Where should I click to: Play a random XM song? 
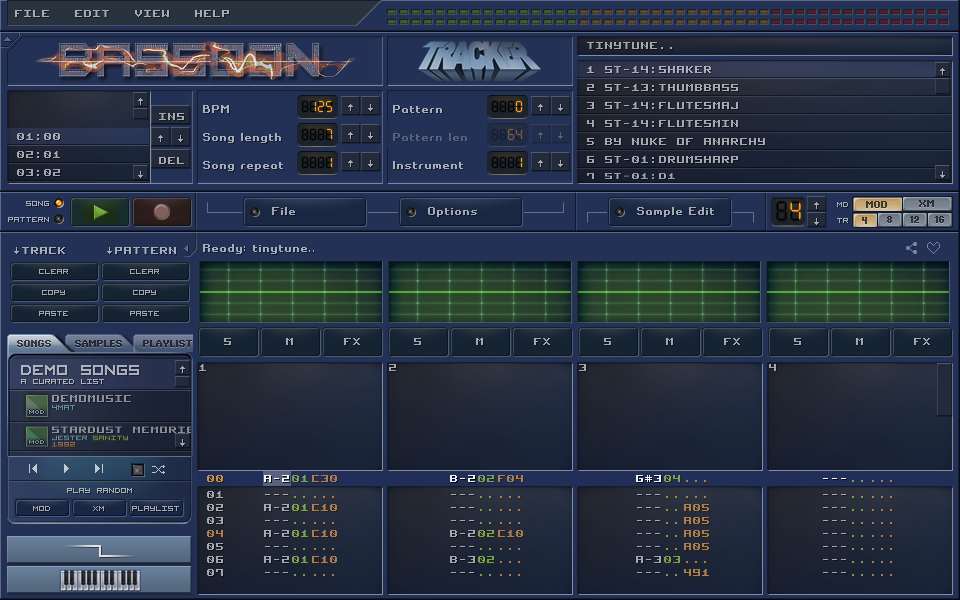99,508
